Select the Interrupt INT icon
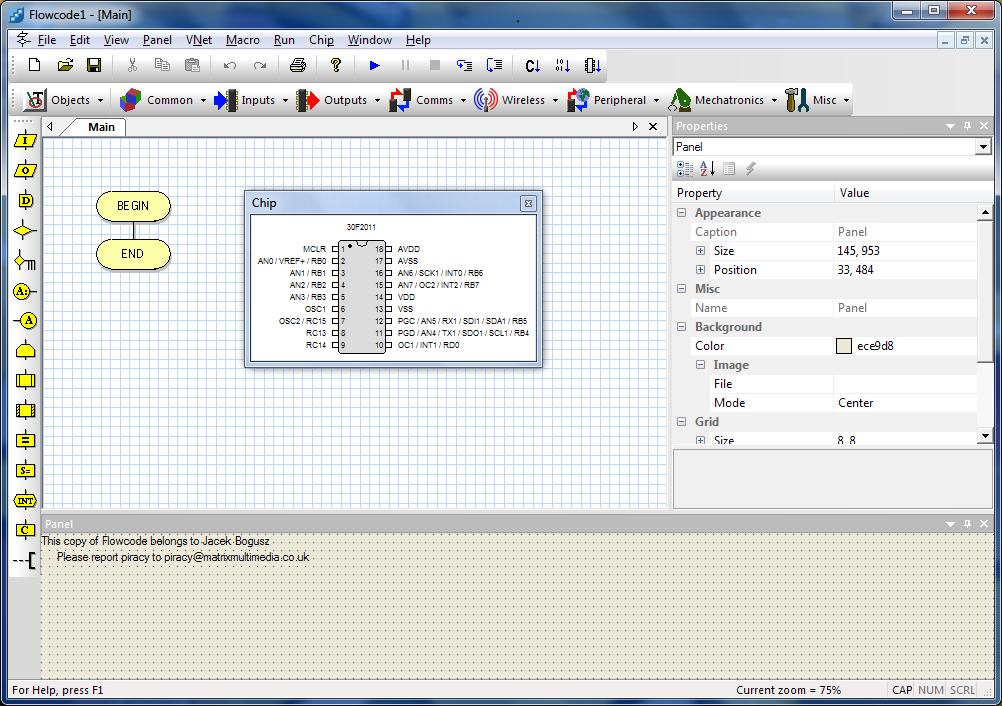Image resolution: width=1002 pixels, height=706 pixels. (25, 500)
